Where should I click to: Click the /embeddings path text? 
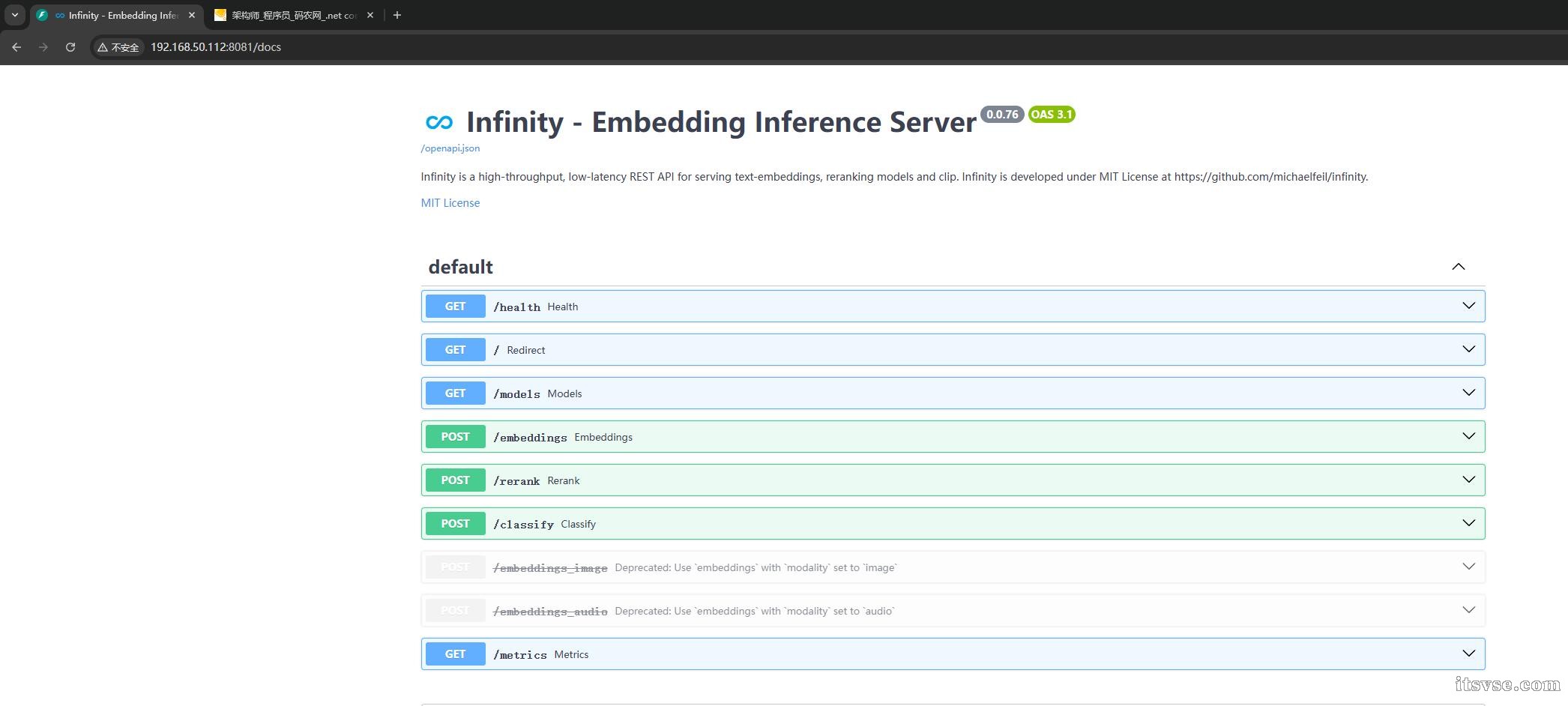click(530, 438)
